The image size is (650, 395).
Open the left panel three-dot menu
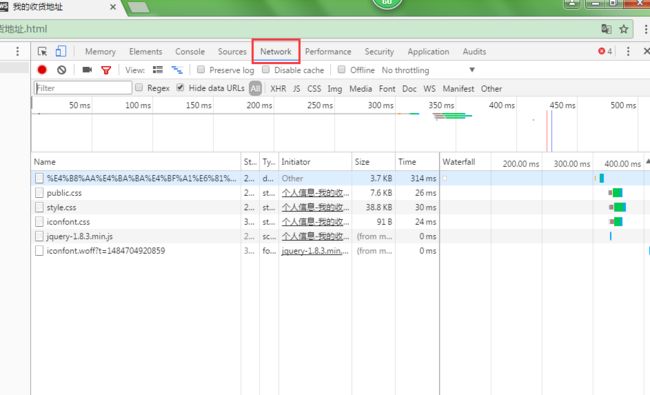point(17,51)
